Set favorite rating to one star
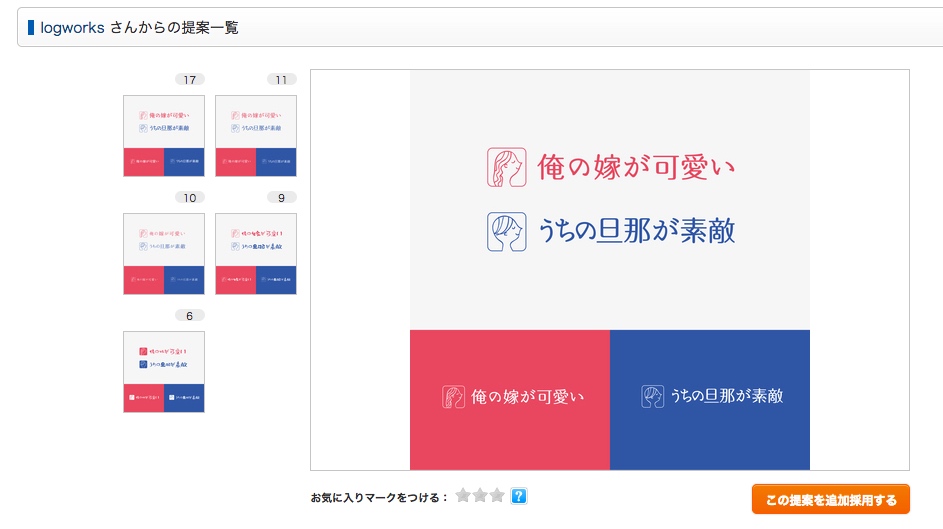Viewport: 943px width, 529px height. (x=463, y=496)
